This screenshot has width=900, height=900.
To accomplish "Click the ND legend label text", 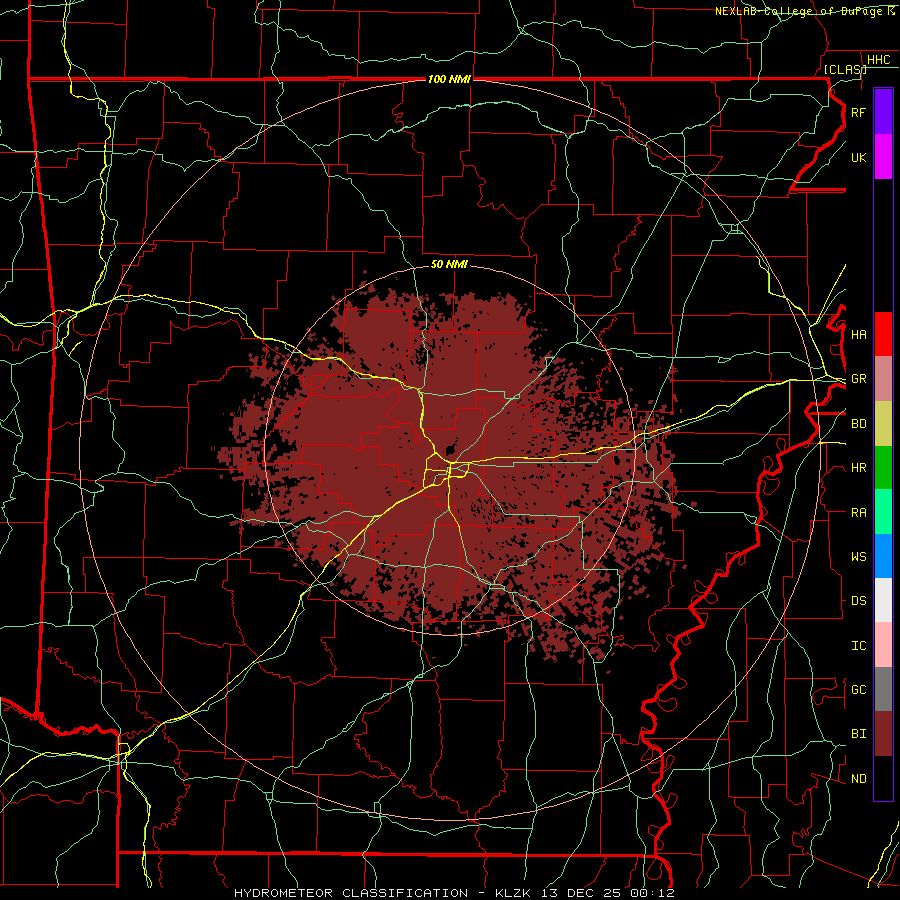I will tap(858, 779).
